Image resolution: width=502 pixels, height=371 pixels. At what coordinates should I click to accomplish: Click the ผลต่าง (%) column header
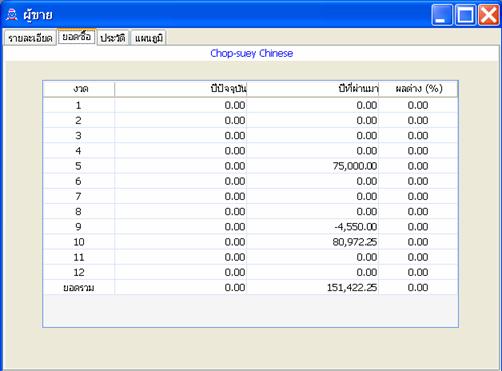click(418, 89)
